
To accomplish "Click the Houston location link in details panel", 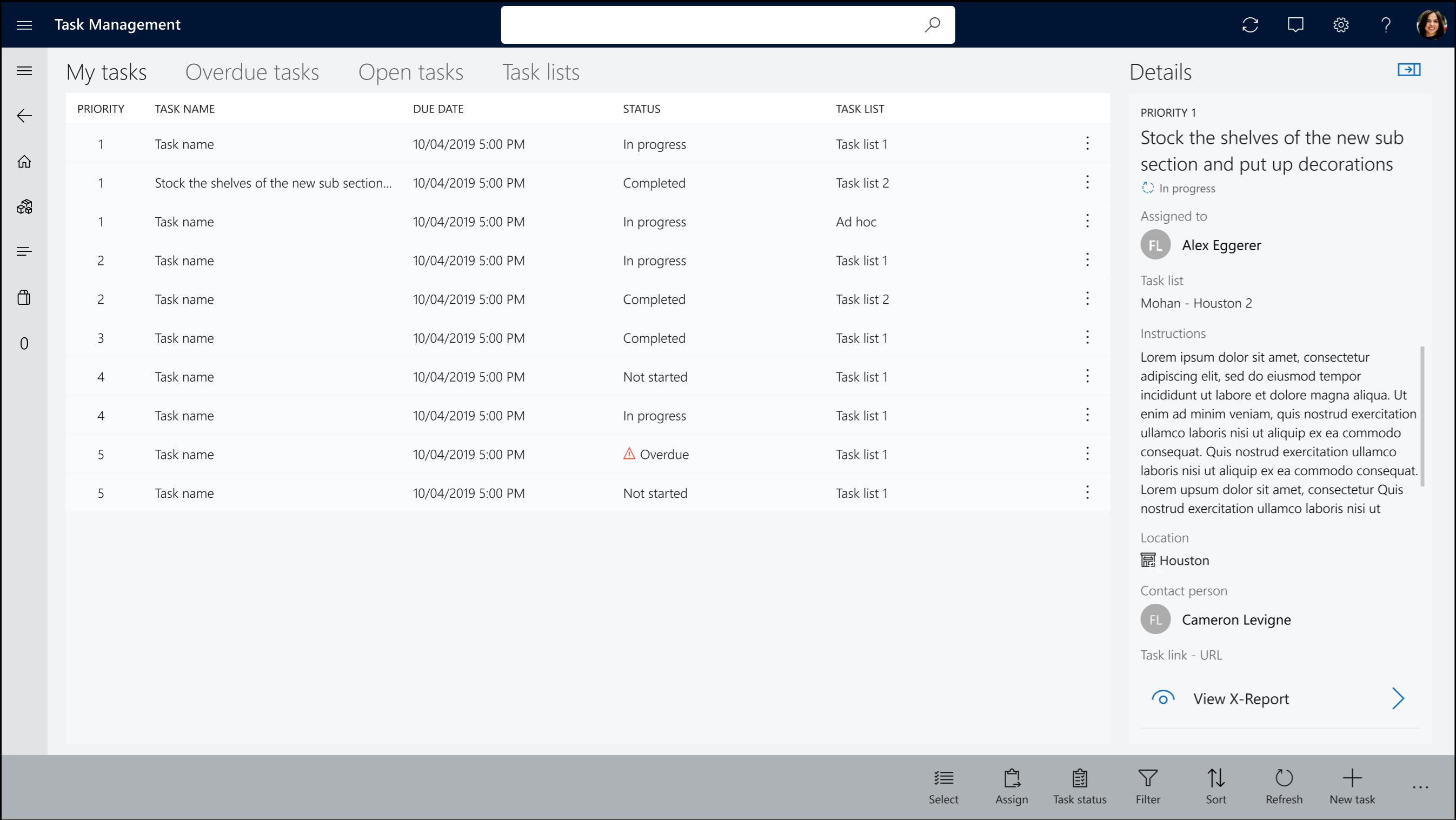I will (x=1184, y=560).
